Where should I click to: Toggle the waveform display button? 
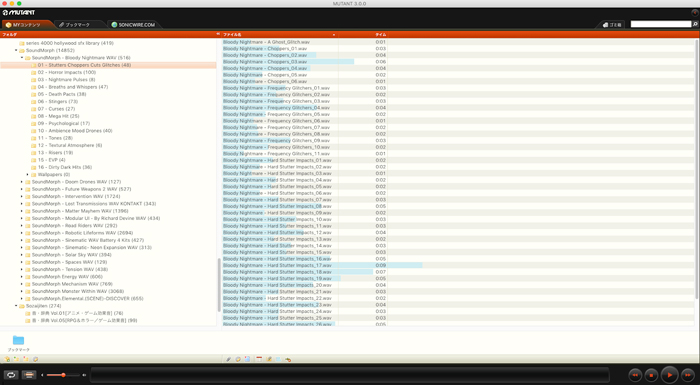pyautogui.click(x=29, y=375)
